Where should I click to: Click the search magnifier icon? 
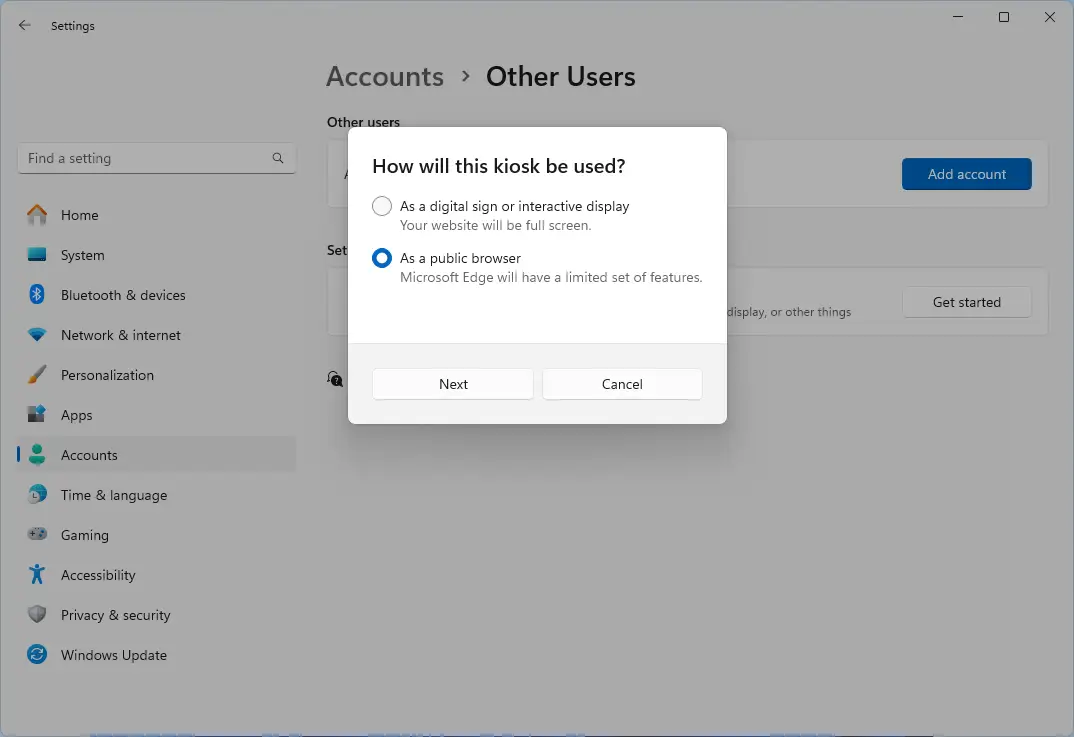pyautogui.click(x=277, y=158)
